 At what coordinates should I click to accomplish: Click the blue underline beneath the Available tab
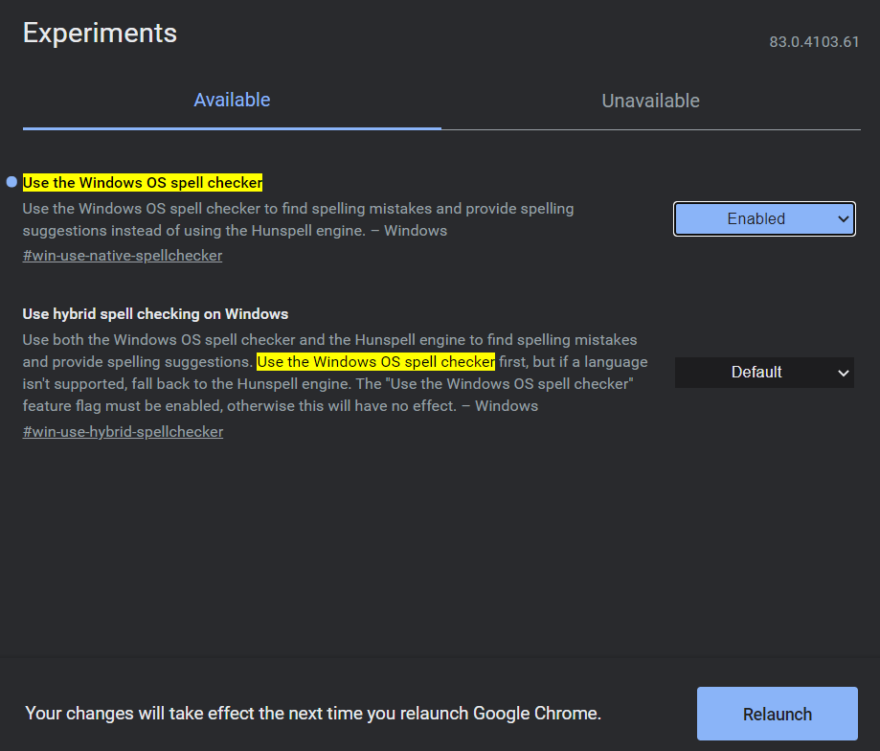tap(232, 128)
